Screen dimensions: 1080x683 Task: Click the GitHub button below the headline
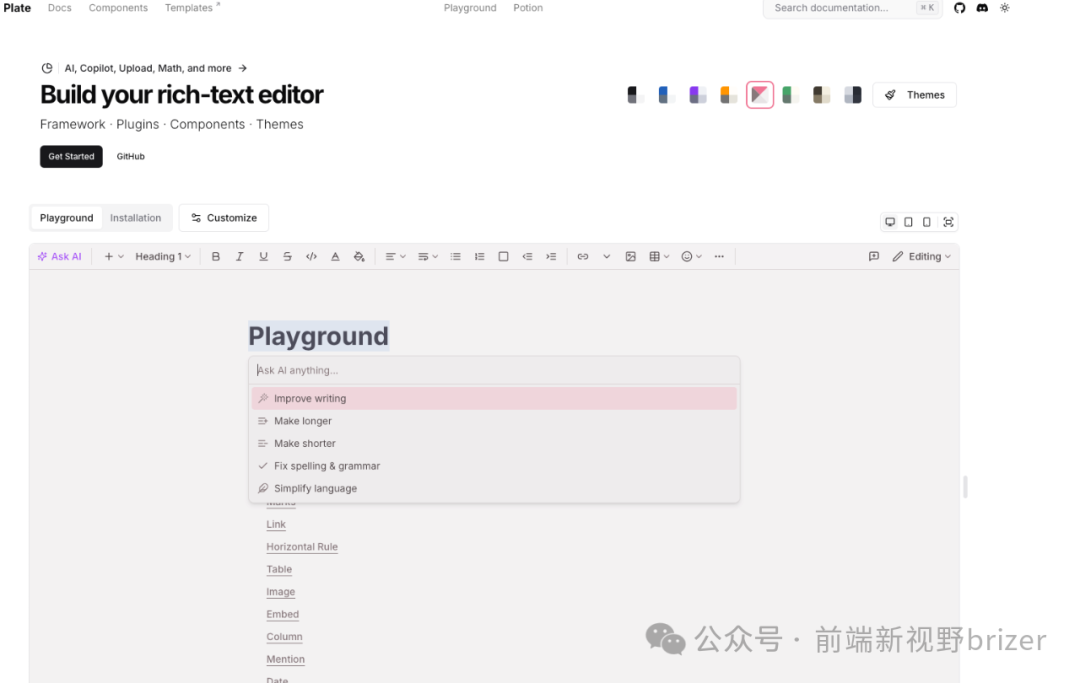tap(131, 156)
